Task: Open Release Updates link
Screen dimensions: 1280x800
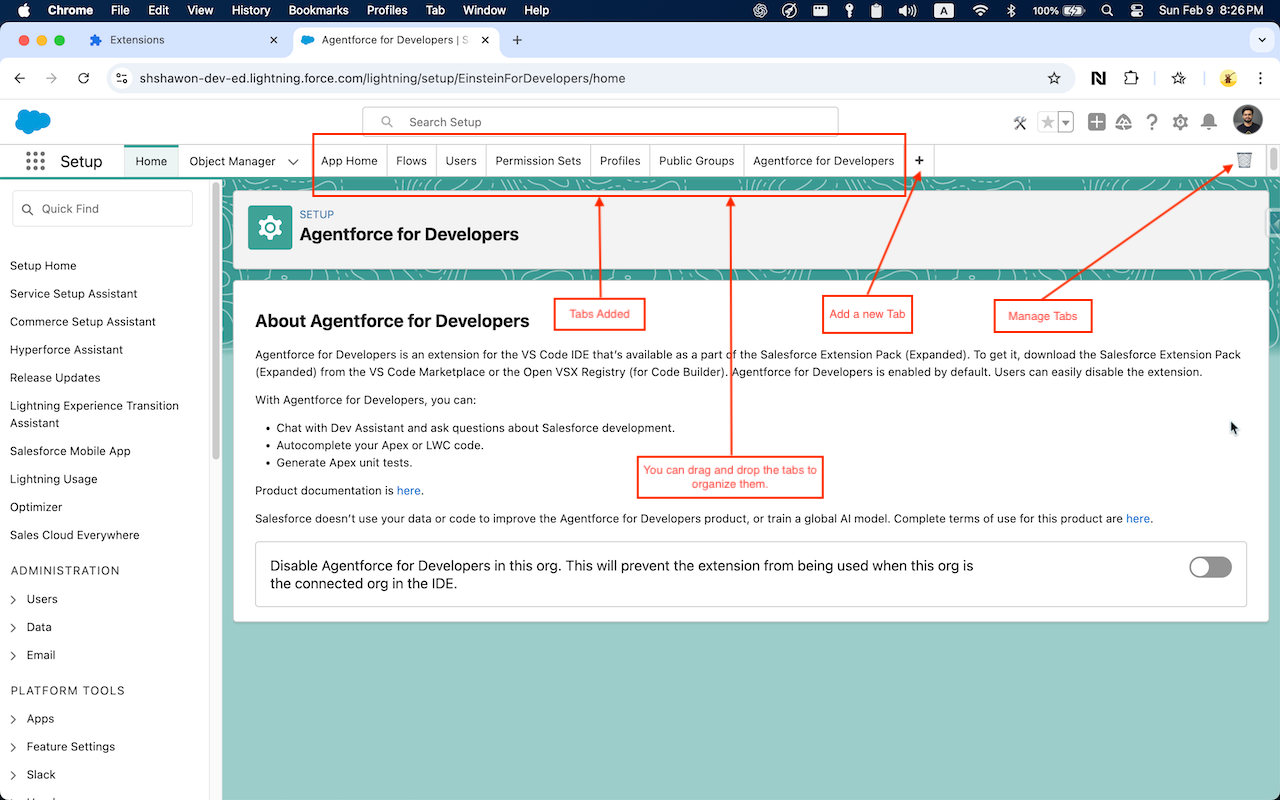Action: [55, 378]
